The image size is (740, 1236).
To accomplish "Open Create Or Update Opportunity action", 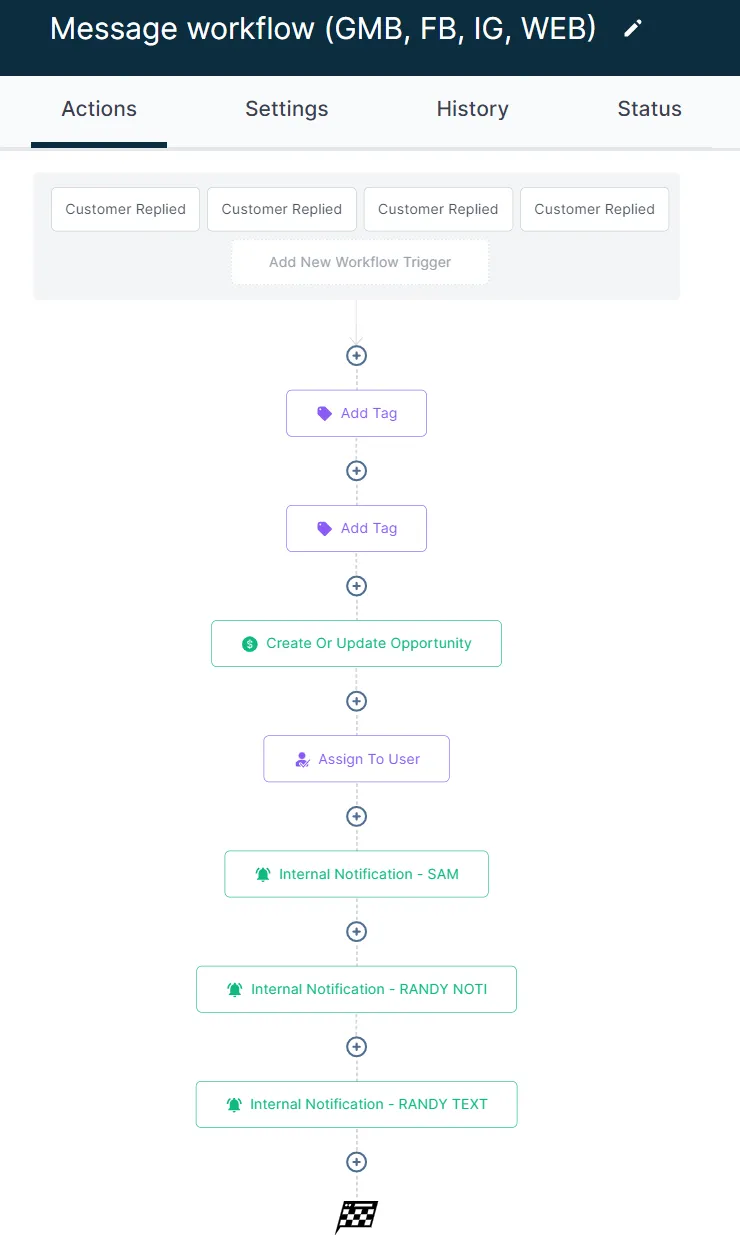I will pos(356,643).
